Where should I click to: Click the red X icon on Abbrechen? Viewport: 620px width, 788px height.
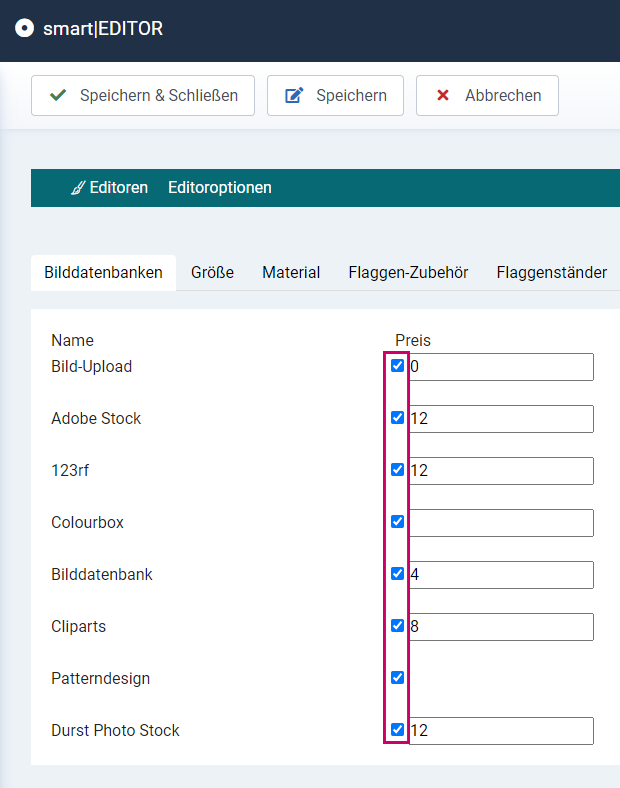pyautogui.click(x=443, y=95)
